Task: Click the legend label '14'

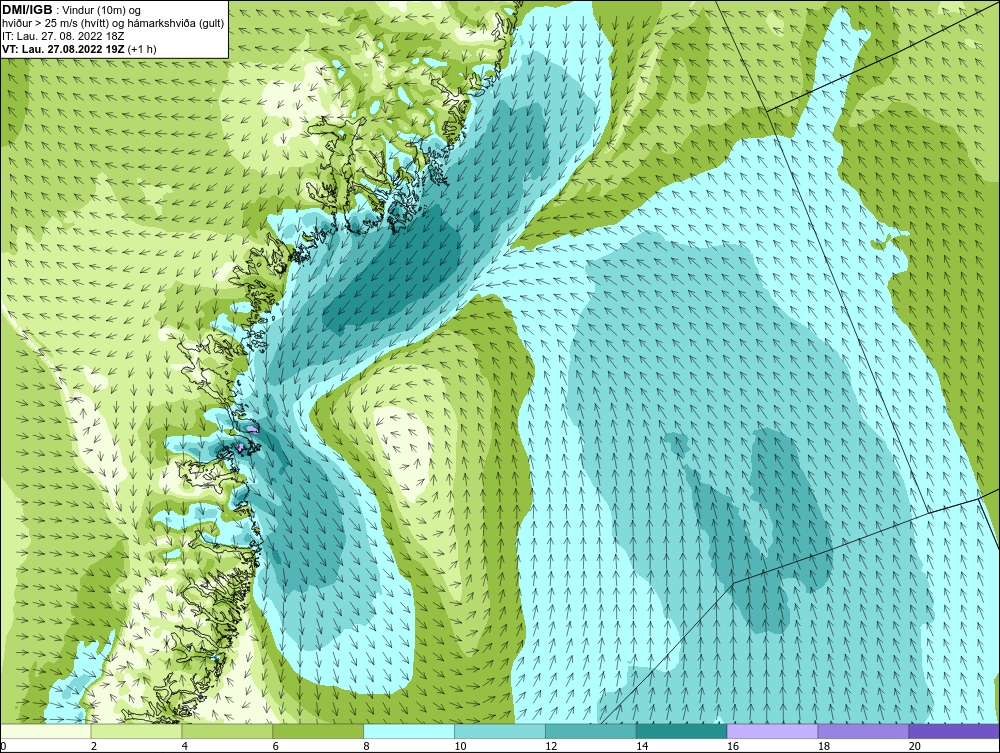Action: tap(642, 746)
